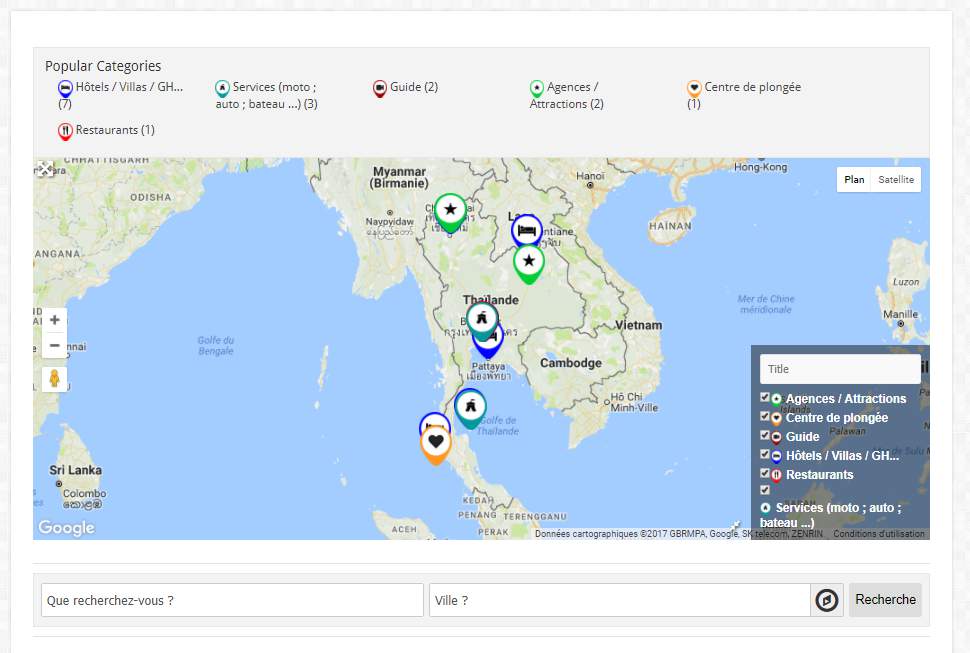Click the Que recherchez-vous ? search field
This screenshot has height=653, width=970.
pyautogui.click(x=232, y=600)
